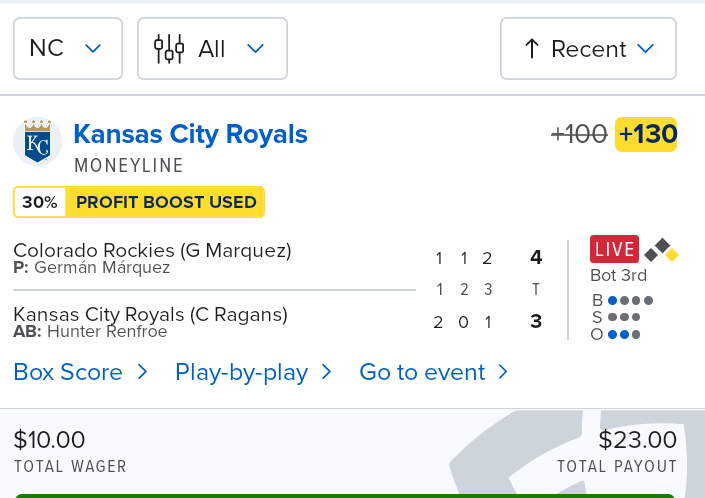The width and height of the screenshot is (705, 498).
Task: Click the up arrow sort icon
Action: click(x=532, y=49)
